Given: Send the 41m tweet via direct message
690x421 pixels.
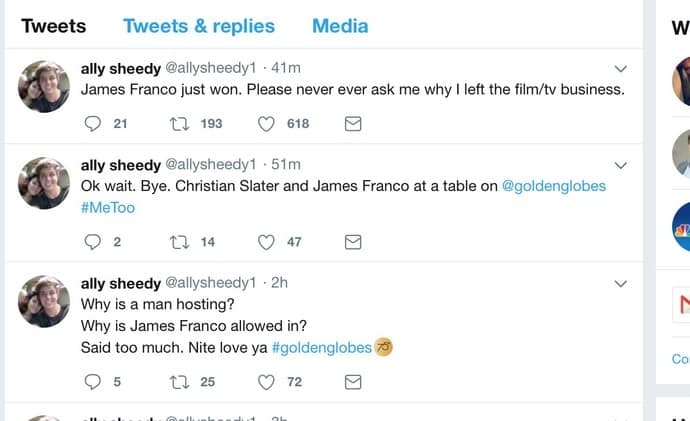Looking at the screenshot, I should (x=353, y=124).
